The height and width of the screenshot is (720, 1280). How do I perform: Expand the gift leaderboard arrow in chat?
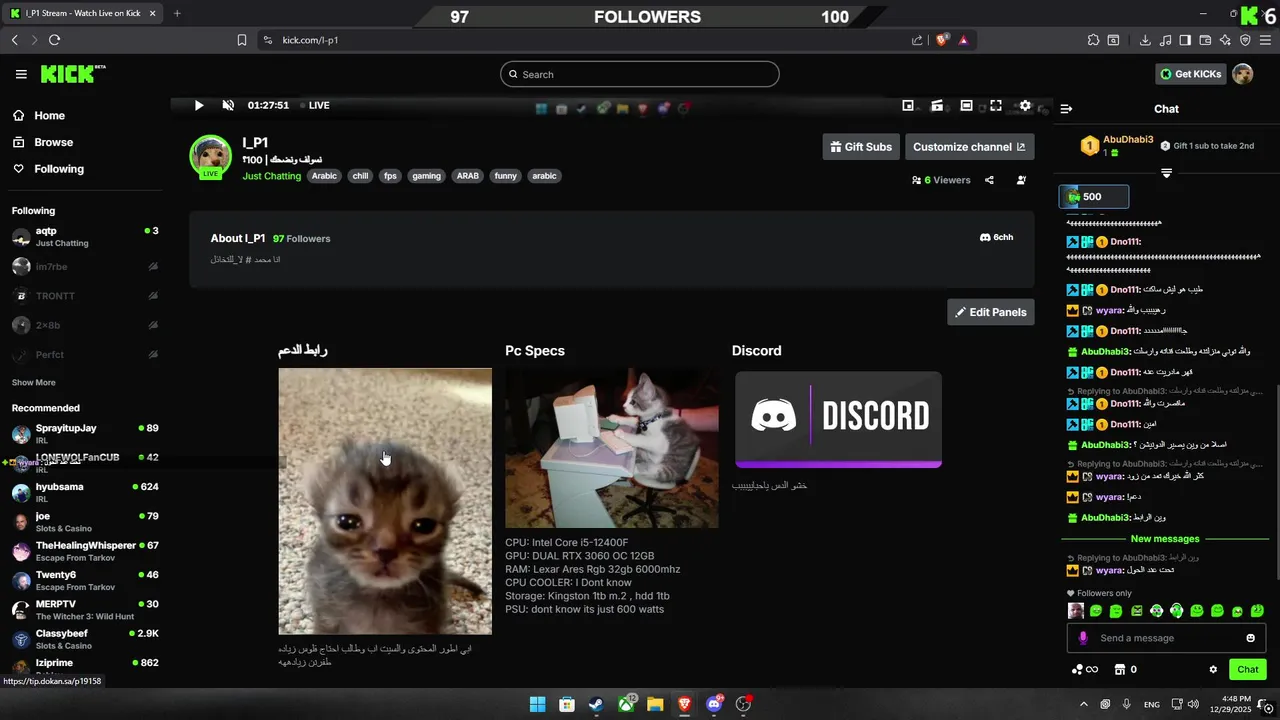coord(1166,173)
